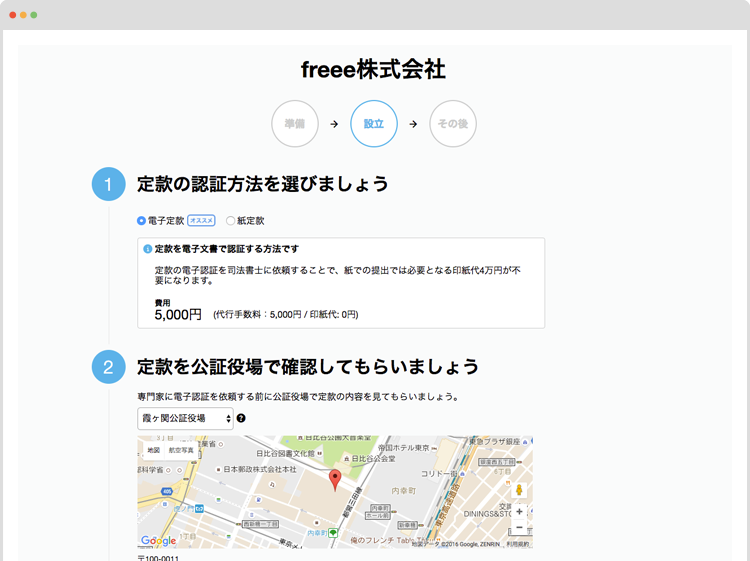Click the オススメ badge
This screenshot has width=750, height=561.
coord(201,220)
